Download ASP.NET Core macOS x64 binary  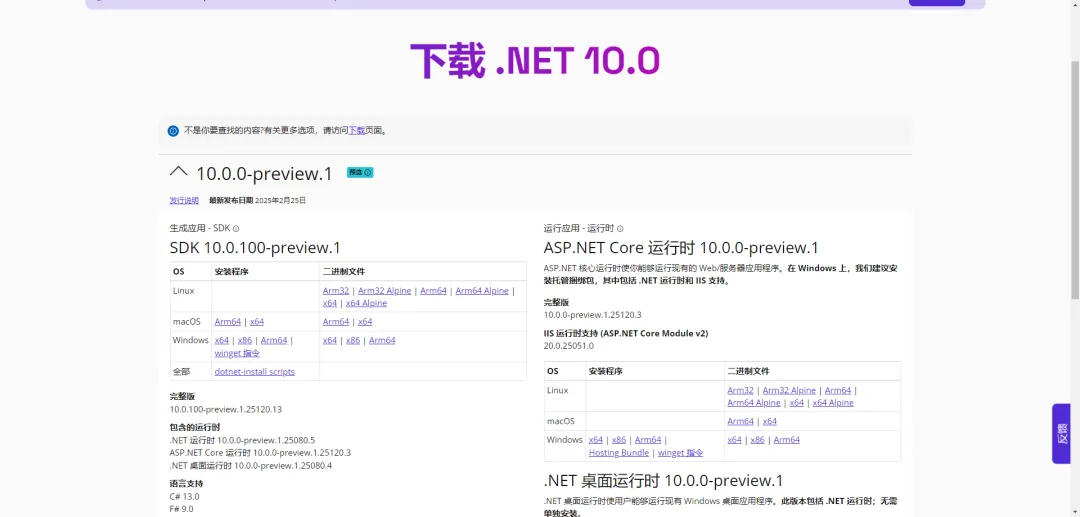[769, 421]
